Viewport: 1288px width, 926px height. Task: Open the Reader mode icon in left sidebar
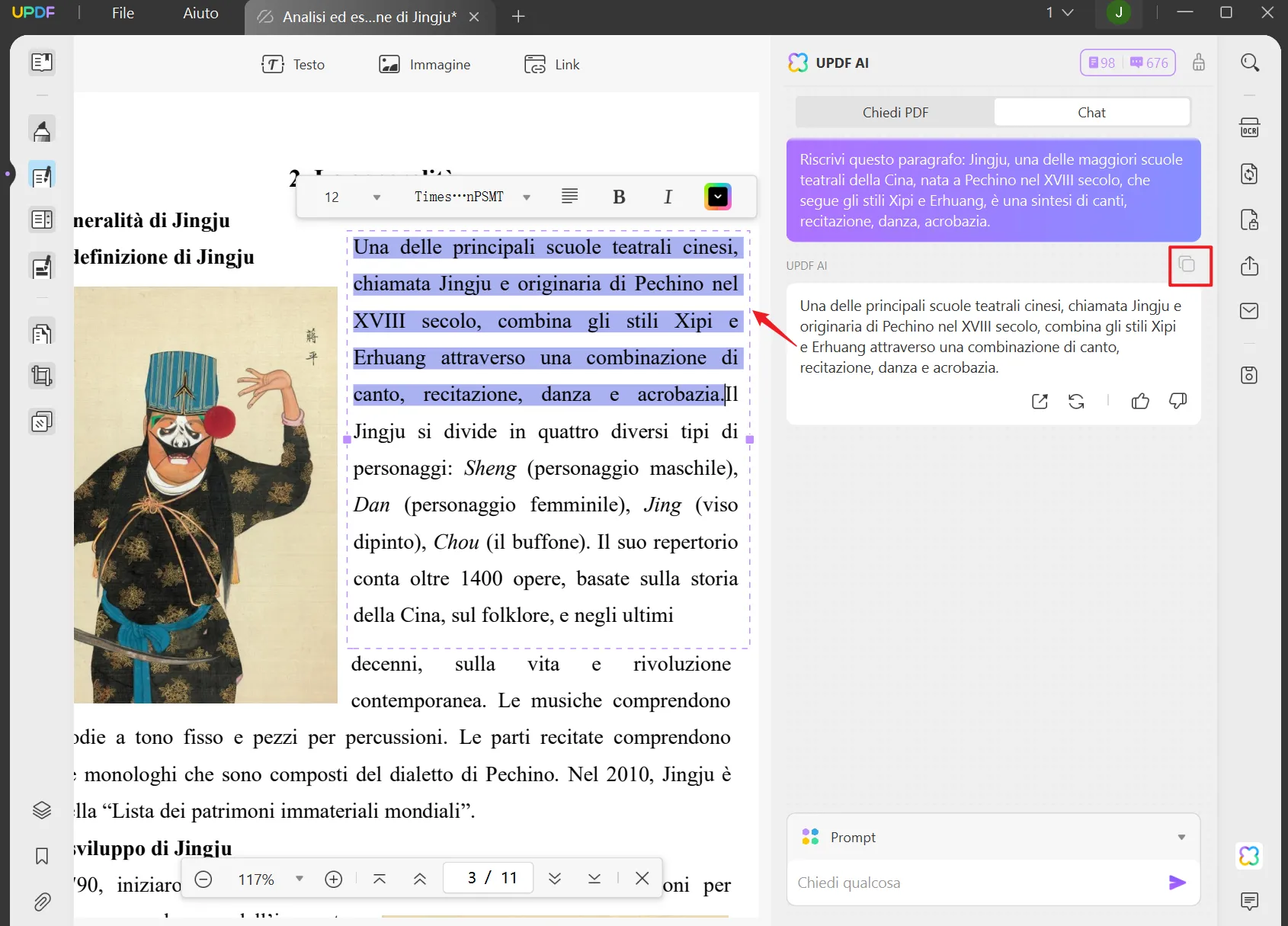(42, 62)
